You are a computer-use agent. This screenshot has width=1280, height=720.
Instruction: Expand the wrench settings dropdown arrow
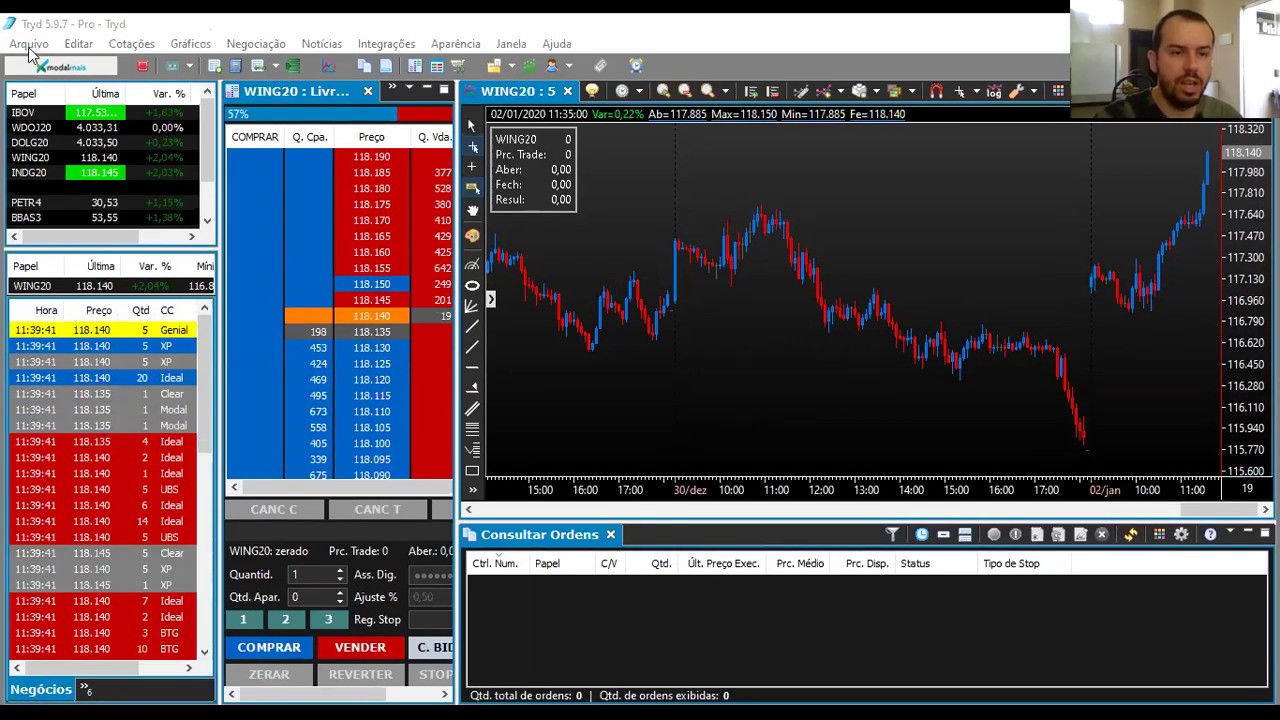(1033, 91)
